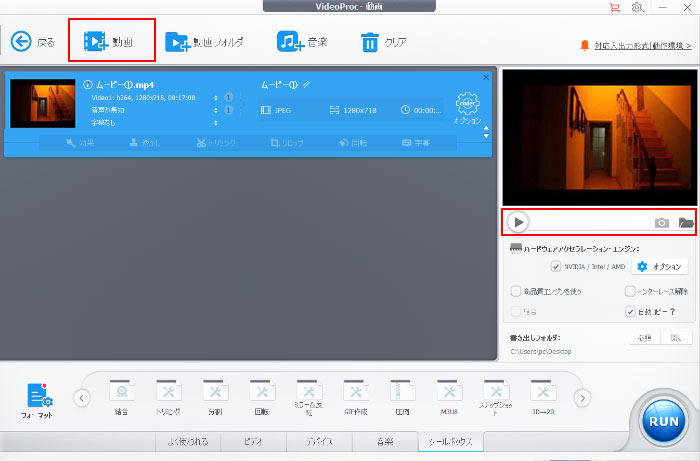Add a video with the 動画 button
Image resolution: width=700 pixels, height=461 pixels.
[108, 42]
